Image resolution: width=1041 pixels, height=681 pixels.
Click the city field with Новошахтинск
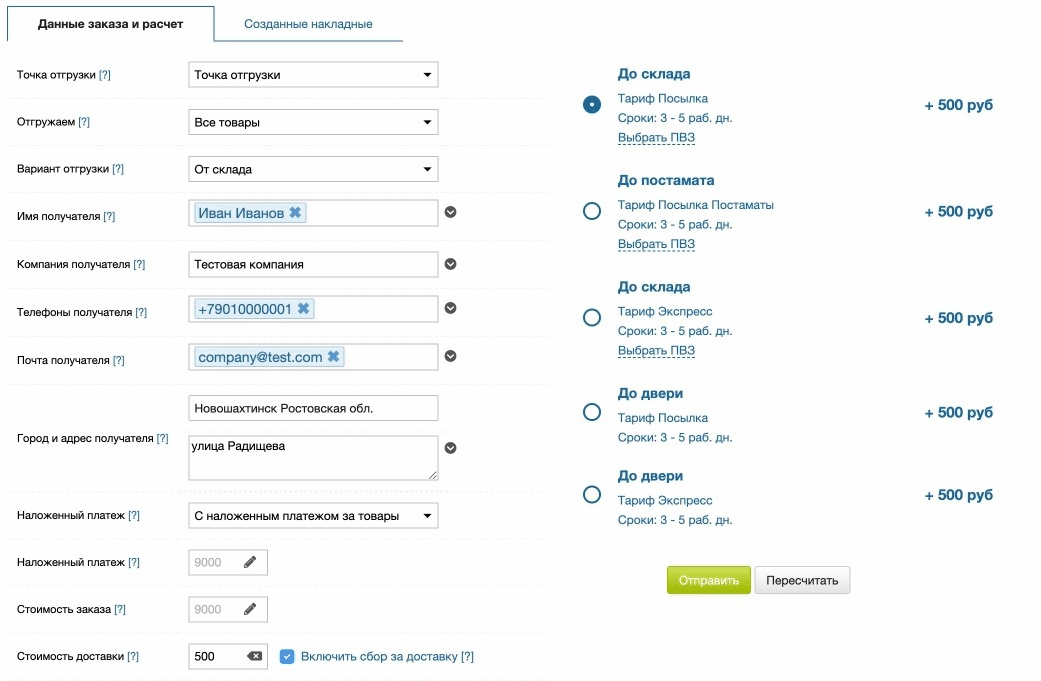[313, 408]
